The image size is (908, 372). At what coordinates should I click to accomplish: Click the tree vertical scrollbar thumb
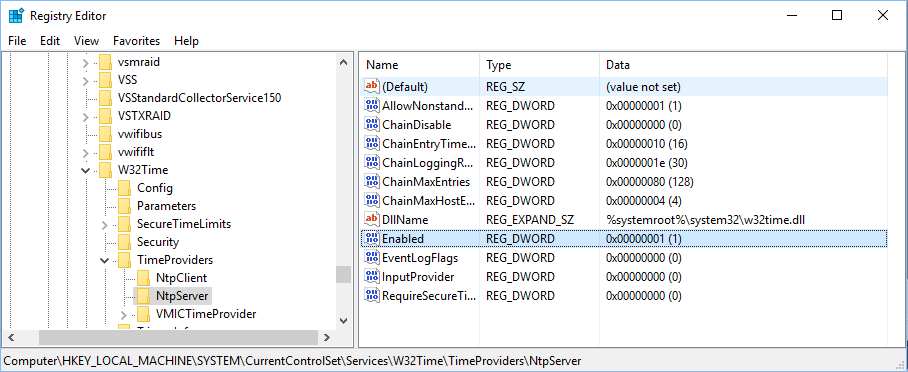click(343, 275)
